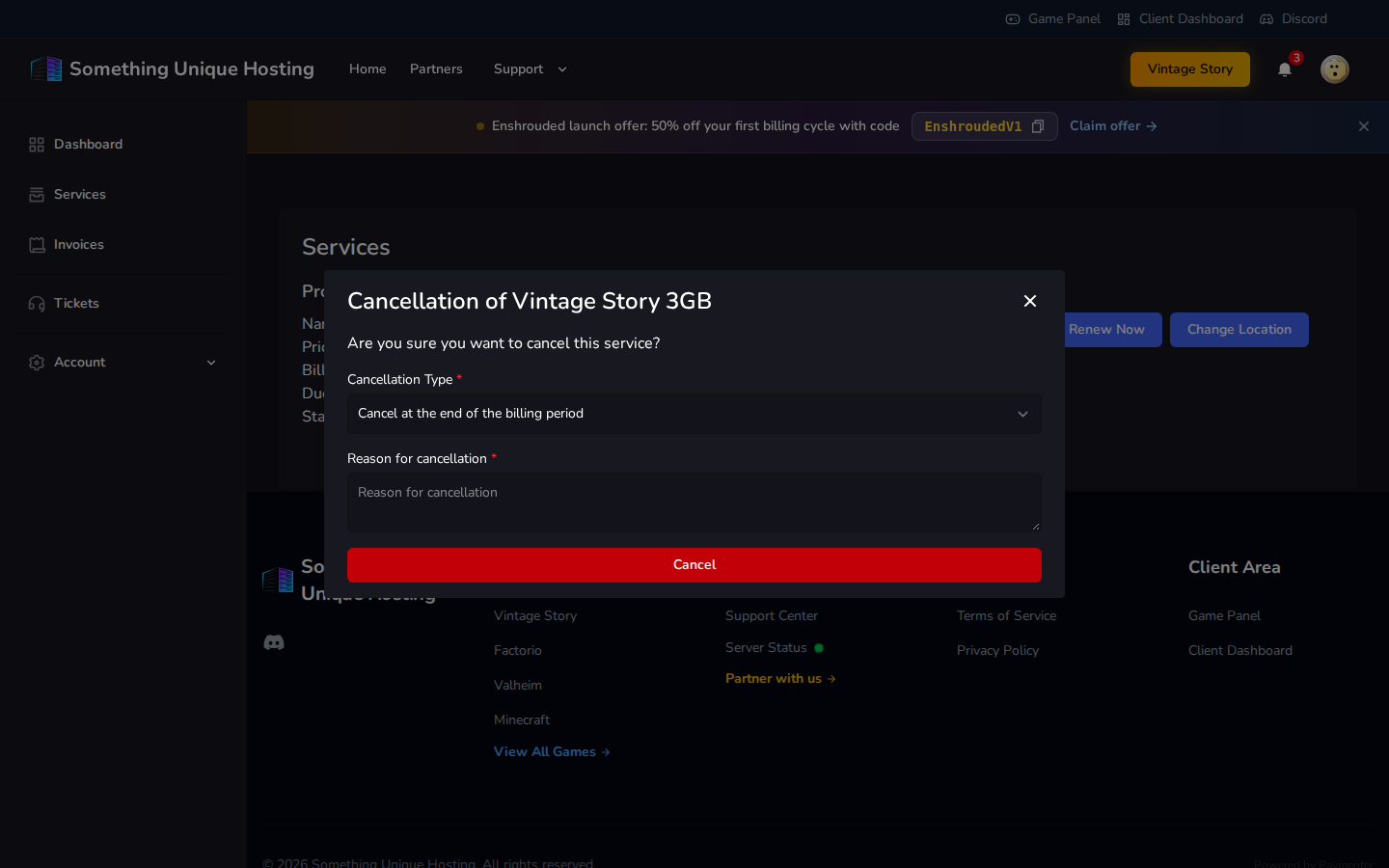Open the Terms of Service link

1006,616
